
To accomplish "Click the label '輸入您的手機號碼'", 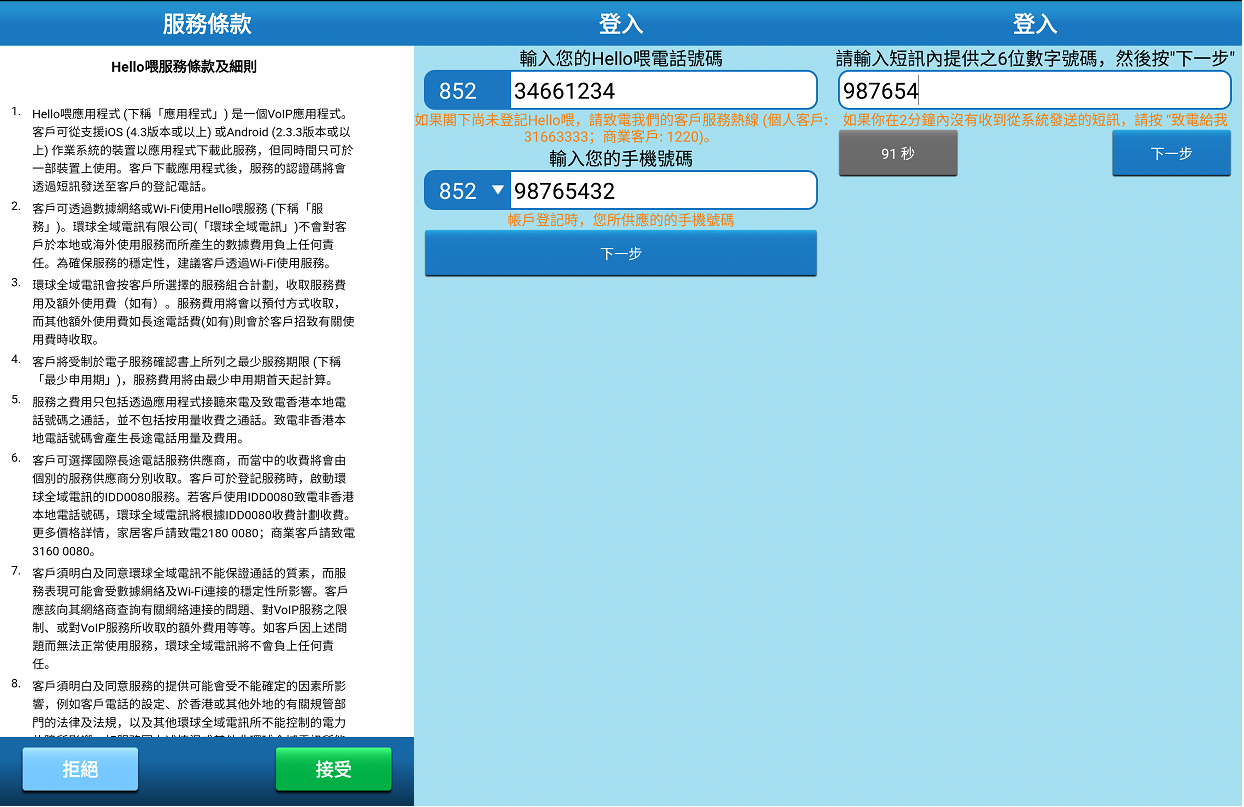I will 621,158.
